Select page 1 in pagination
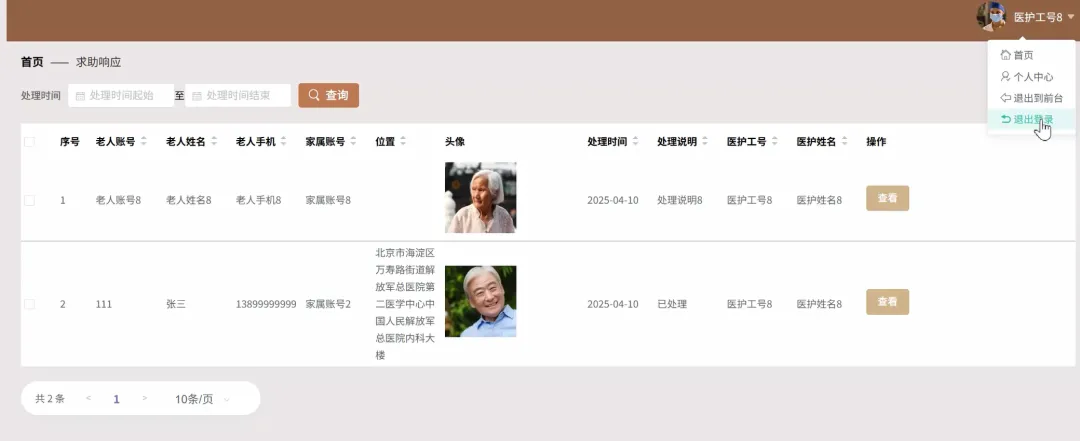Image resolution: width=1080 pixels, height=441 pixels. point(116,399)
